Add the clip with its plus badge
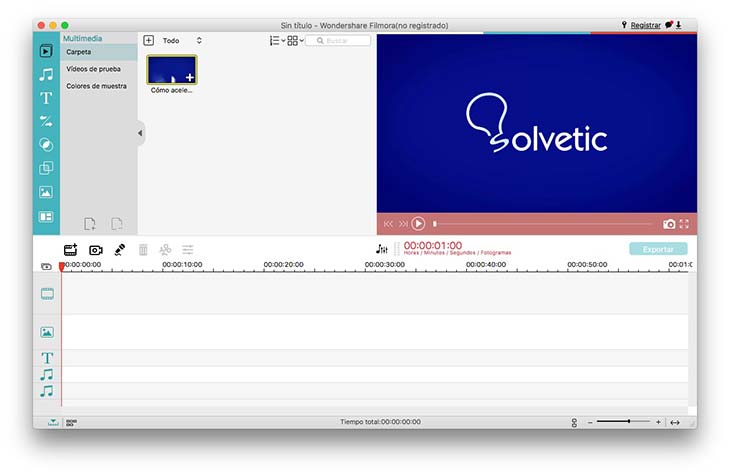The width and height of the screenshot is (730, 476). coord(190,77)
